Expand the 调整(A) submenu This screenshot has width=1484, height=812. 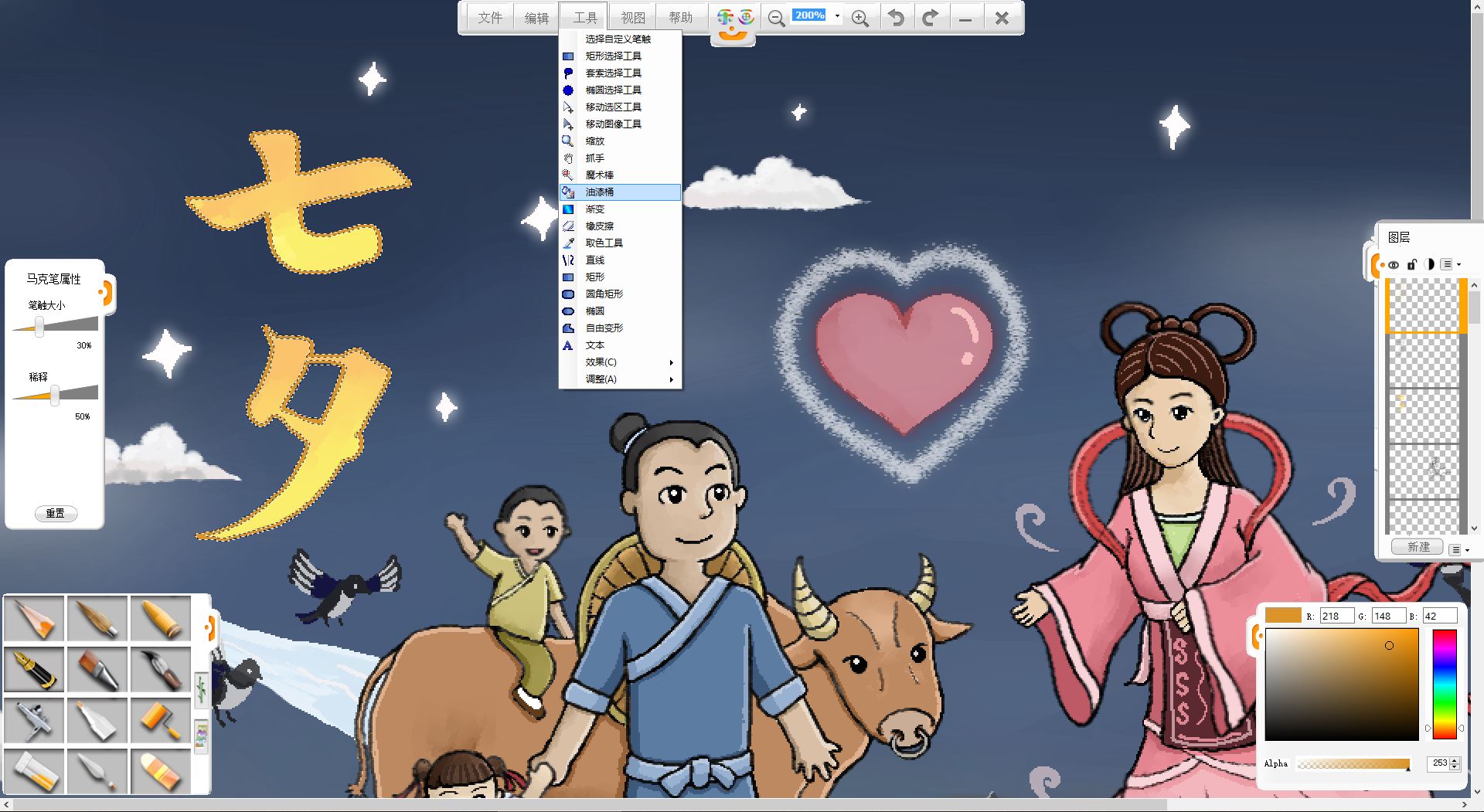(x=620, y=379)
